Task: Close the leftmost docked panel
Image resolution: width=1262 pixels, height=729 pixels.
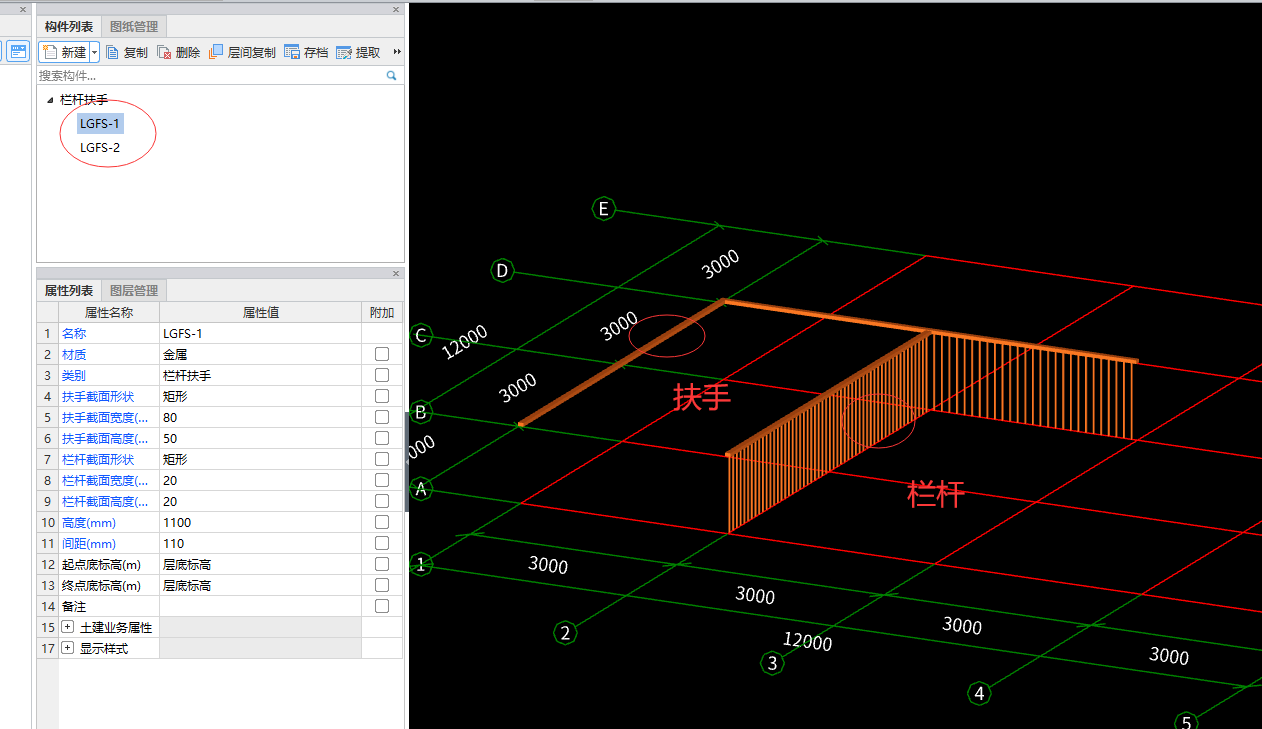Action: [x=23, y=9]
